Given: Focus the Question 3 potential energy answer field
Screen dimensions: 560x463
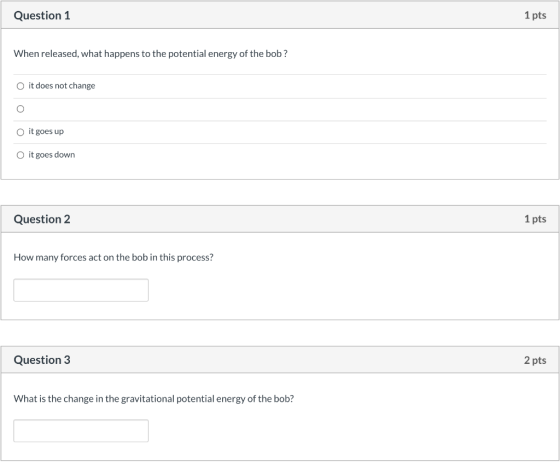Looking at the screenshot, I should pos(81,431).
